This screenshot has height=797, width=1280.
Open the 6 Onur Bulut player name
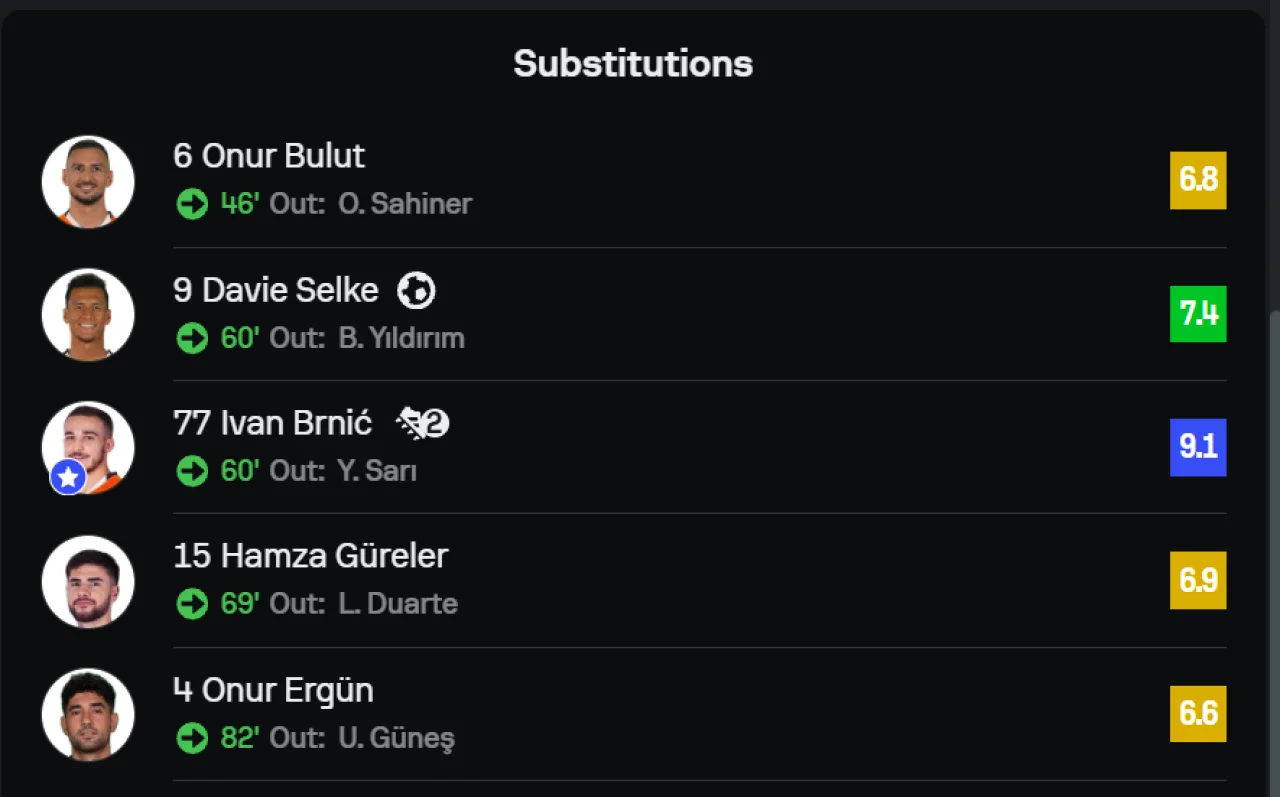269,156
